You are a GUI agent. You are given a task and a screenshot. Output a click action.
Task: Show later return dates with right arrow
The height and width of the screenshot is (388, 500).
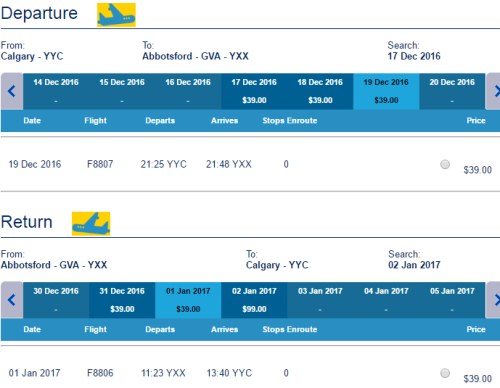click(493, 300)
